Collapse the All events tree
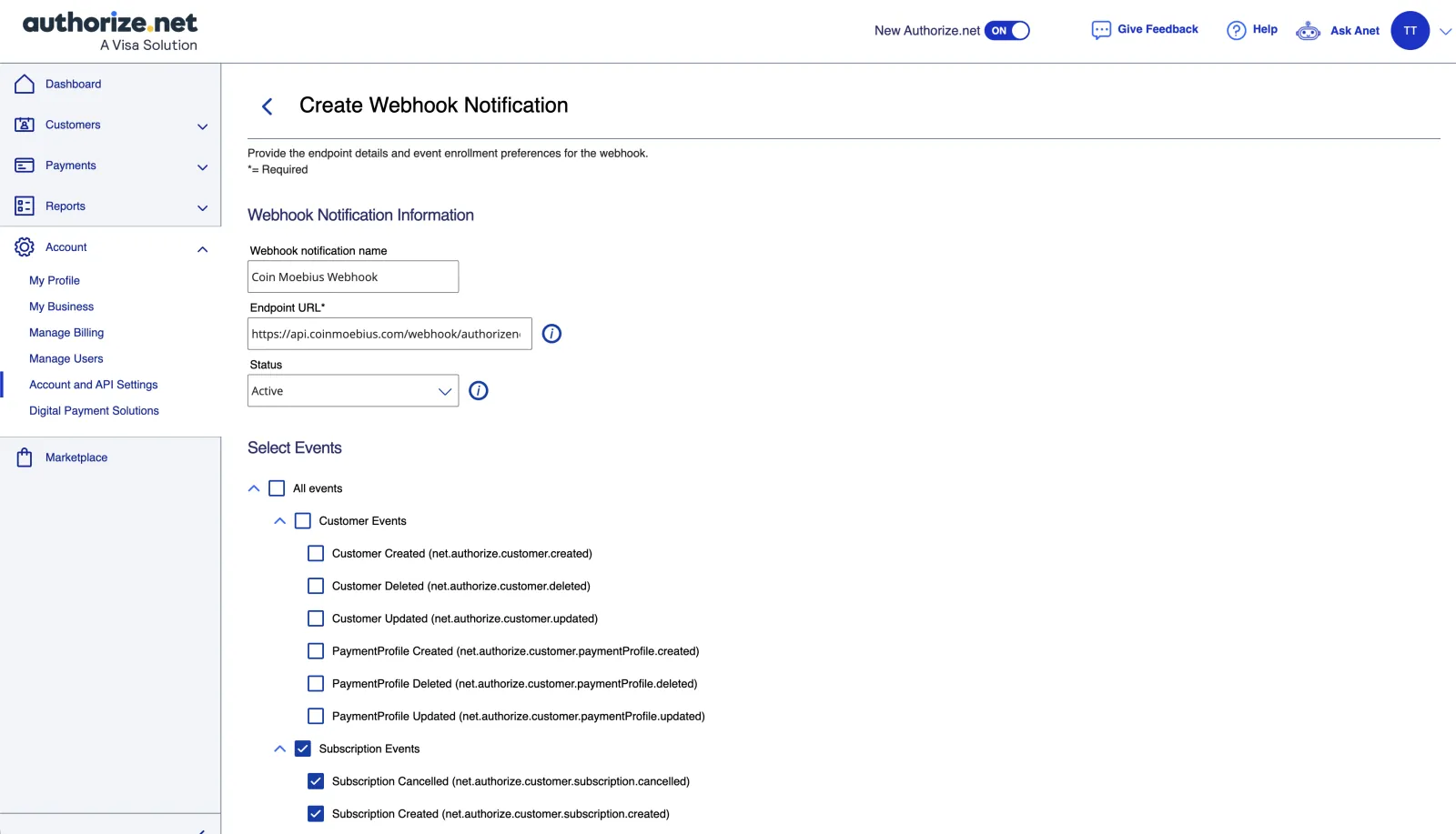 click(254, 488)
